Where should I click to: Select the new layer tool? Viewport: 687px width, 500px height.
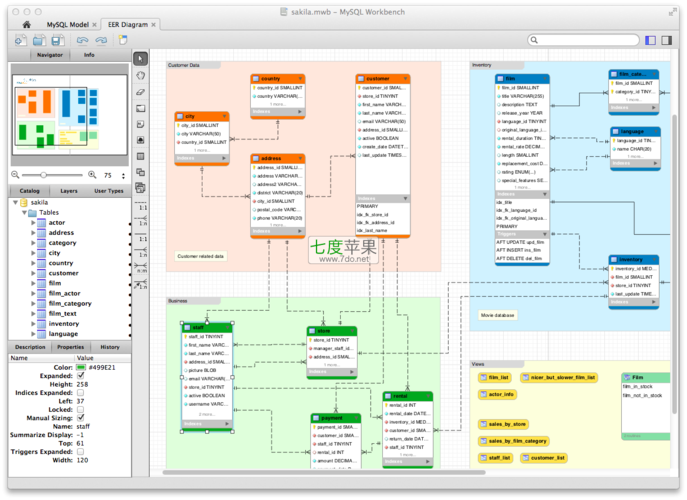point(140,108)
